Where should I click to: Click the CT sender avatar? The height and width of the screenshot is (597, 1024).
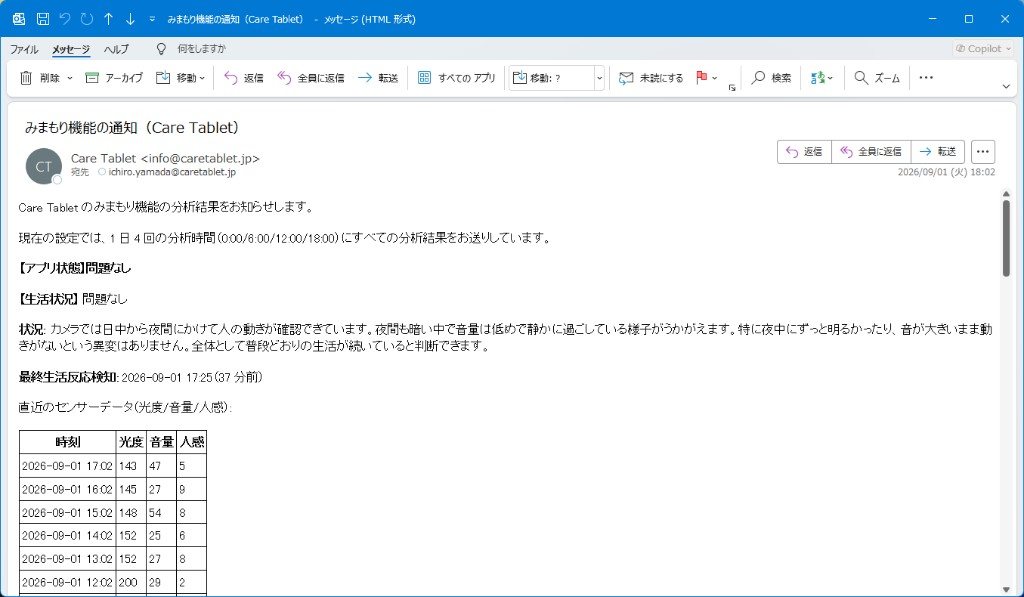[43, 166]
